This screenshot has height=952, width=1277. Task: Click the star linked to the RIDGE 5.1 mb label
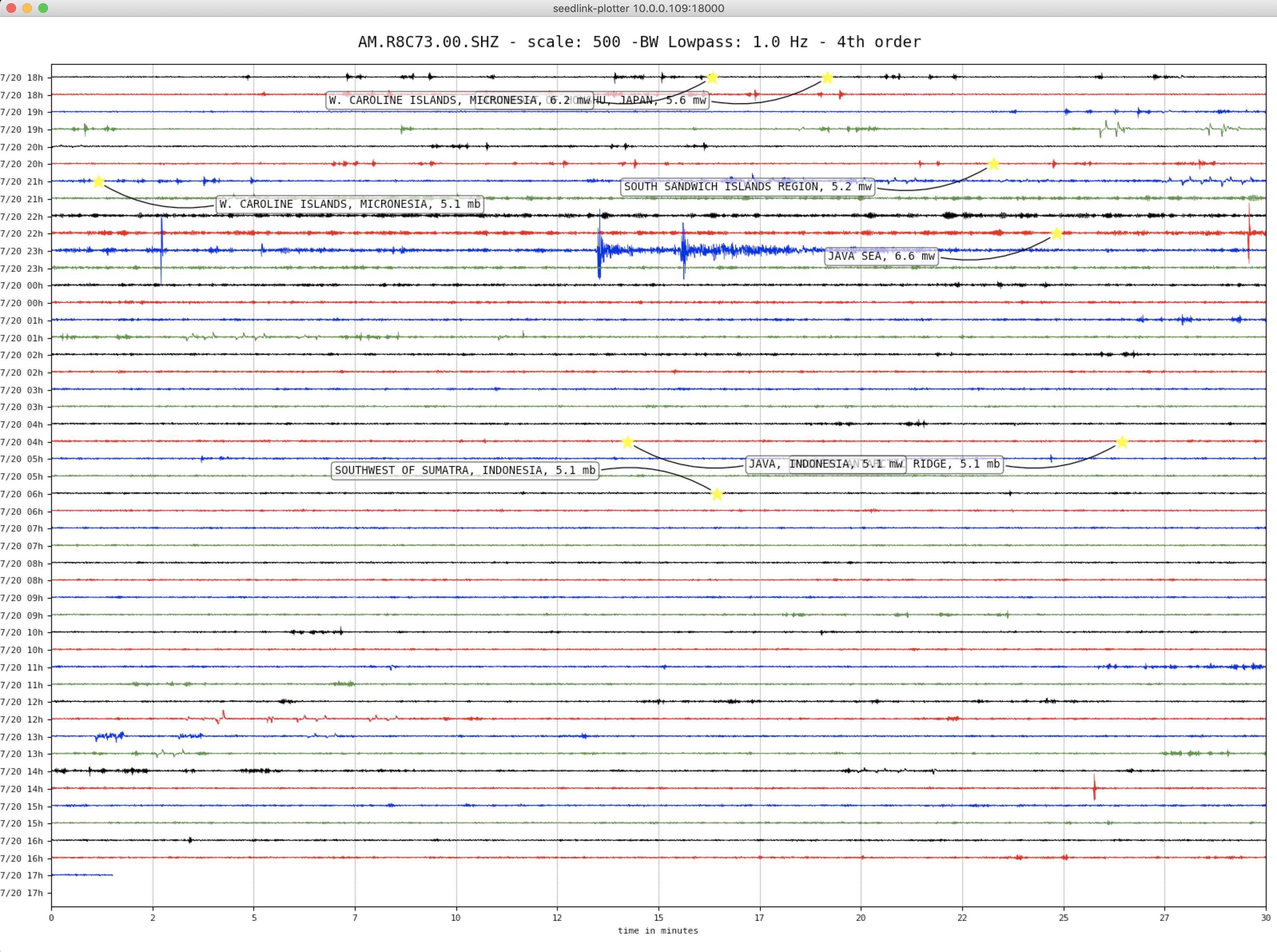point(1122,442)
